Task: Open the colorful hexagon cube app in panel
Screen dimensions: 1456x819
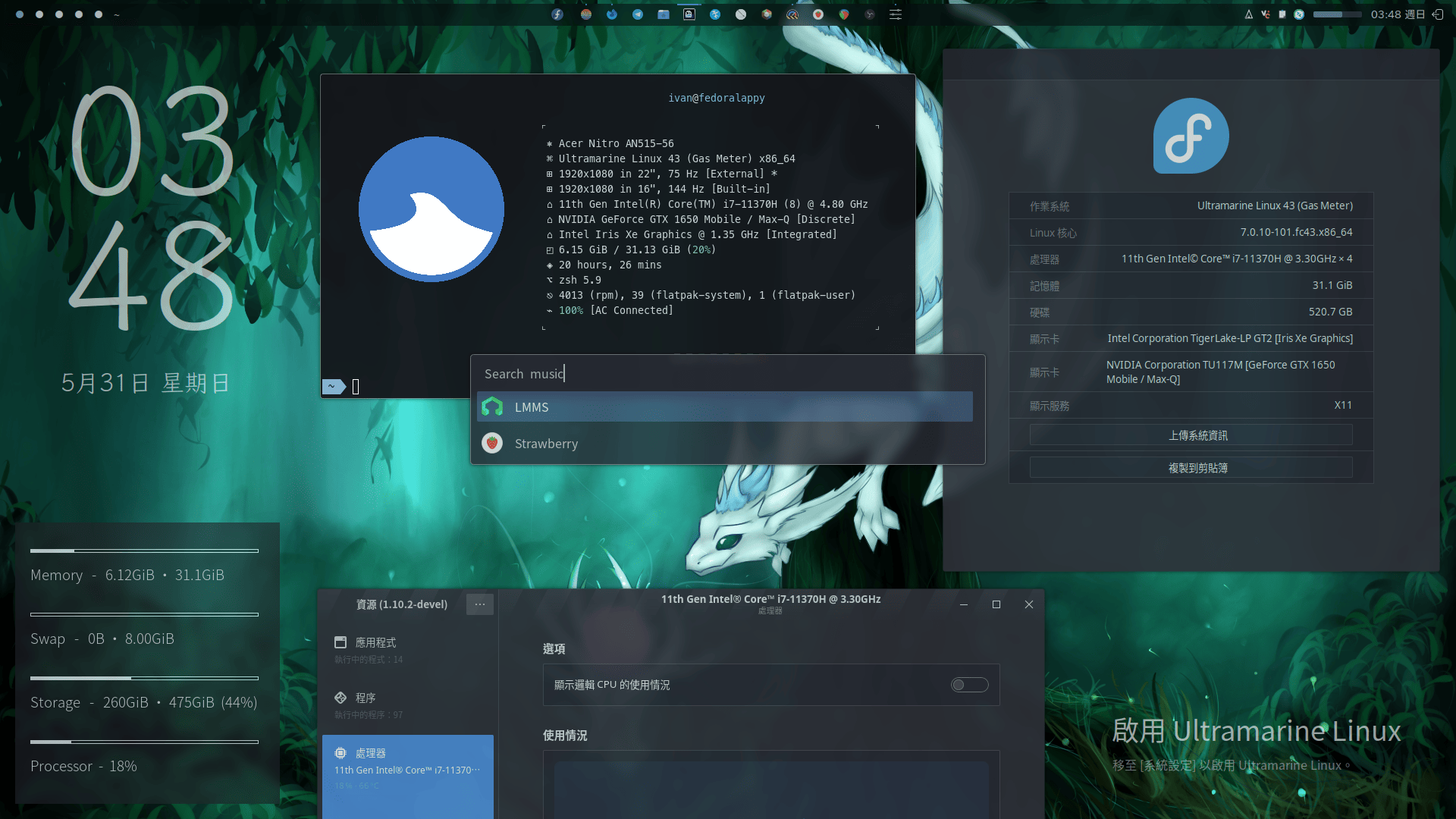Action: point(767,14)
